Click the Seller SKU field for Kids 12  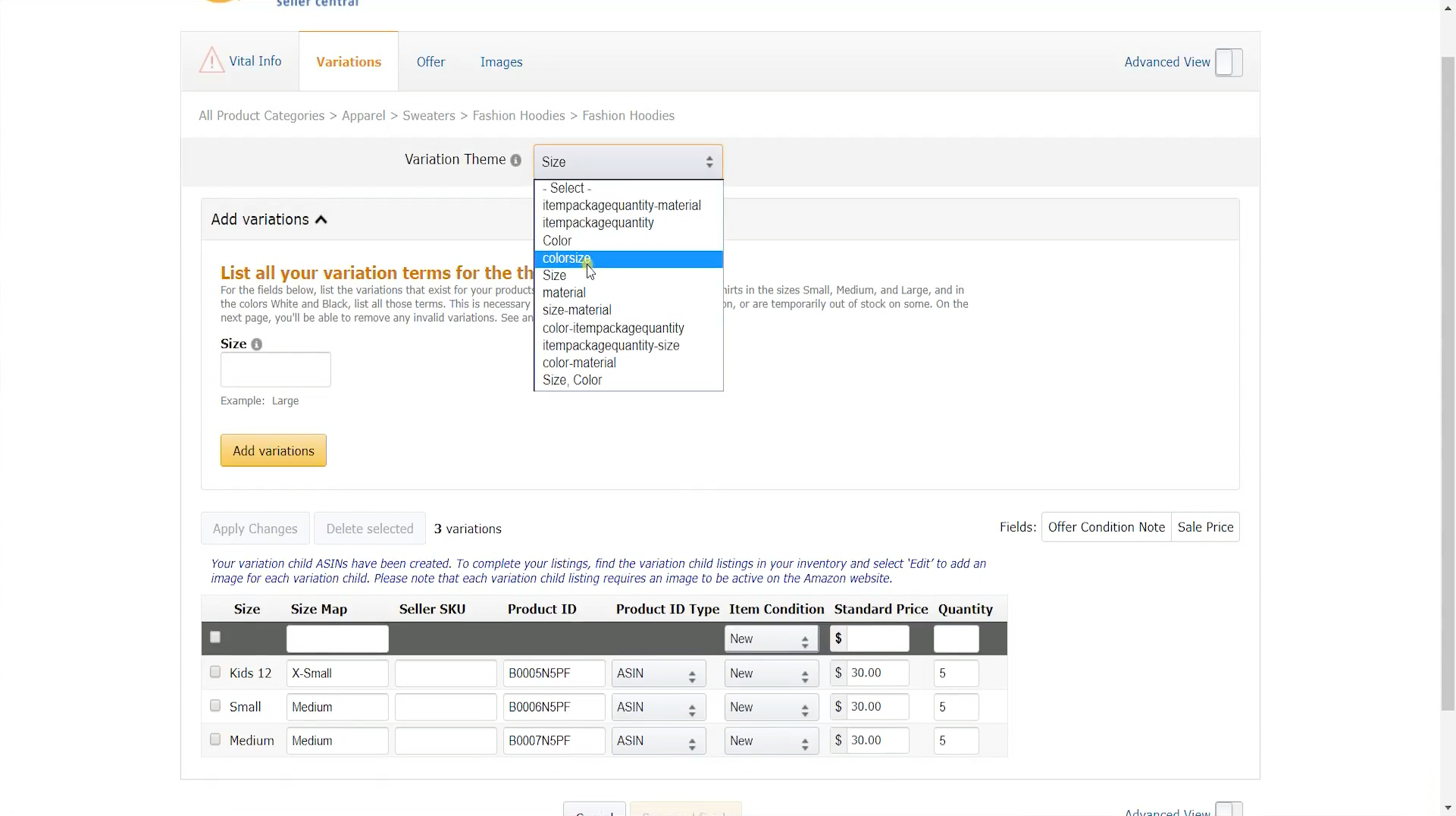pos(446,673)
